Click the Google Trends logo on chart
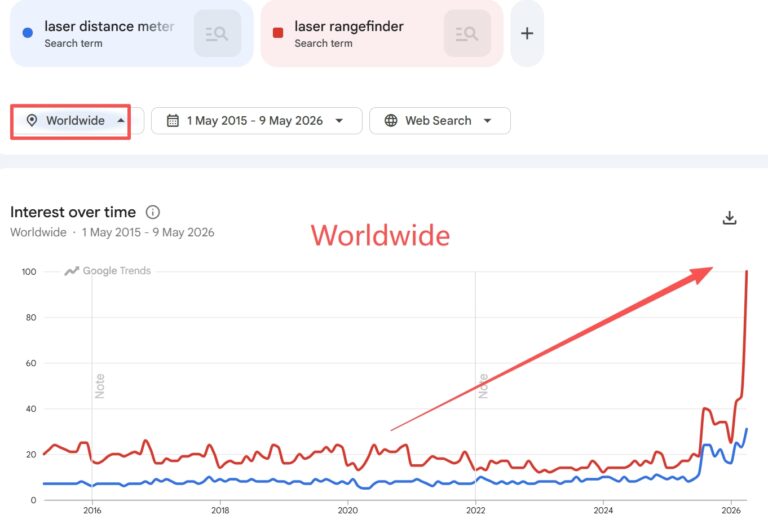The width and height of the screenshot is (768, 528). tap(108, 271)
